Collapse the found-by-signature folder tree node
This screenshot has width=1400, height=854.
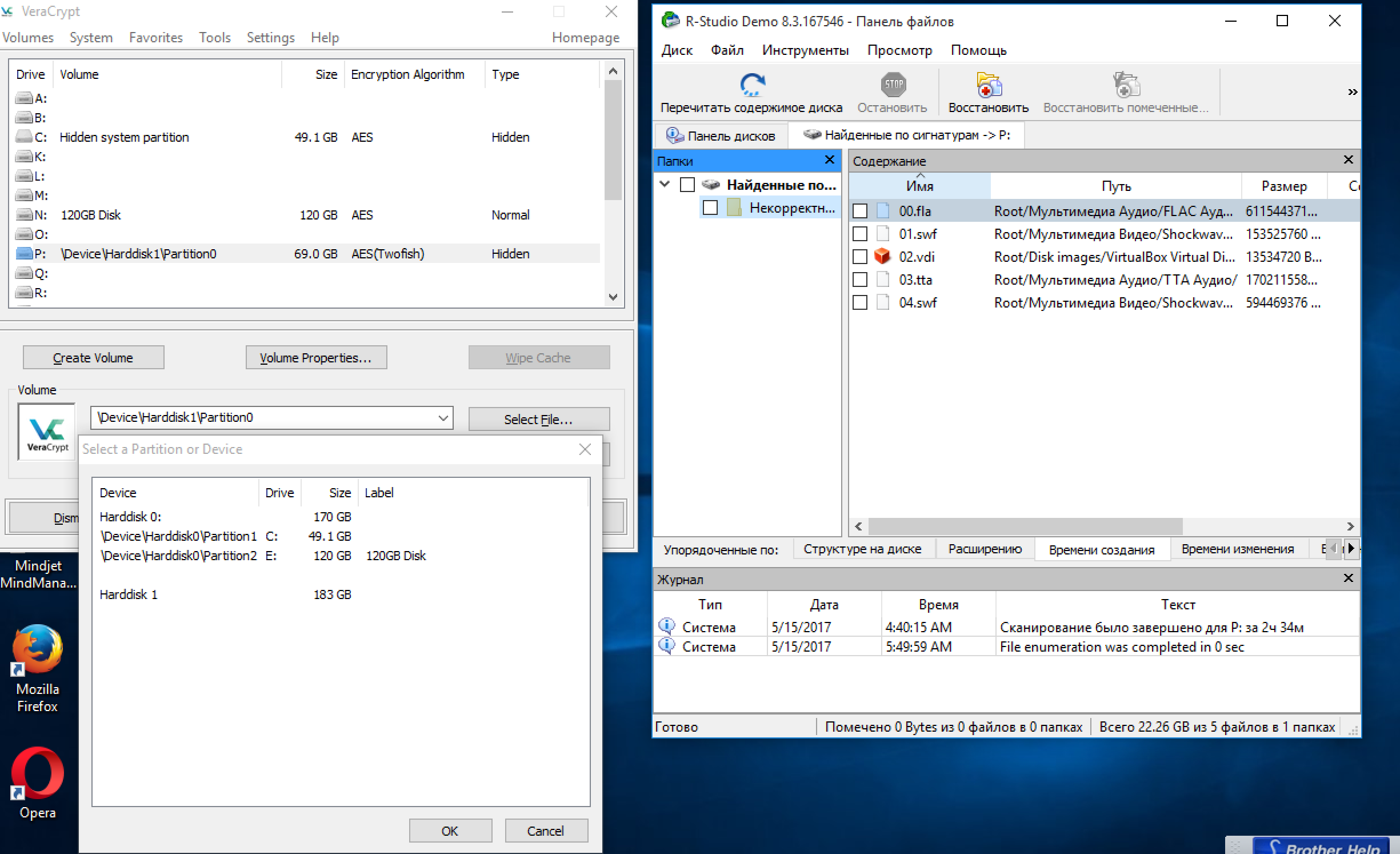[x=665, y=185]
